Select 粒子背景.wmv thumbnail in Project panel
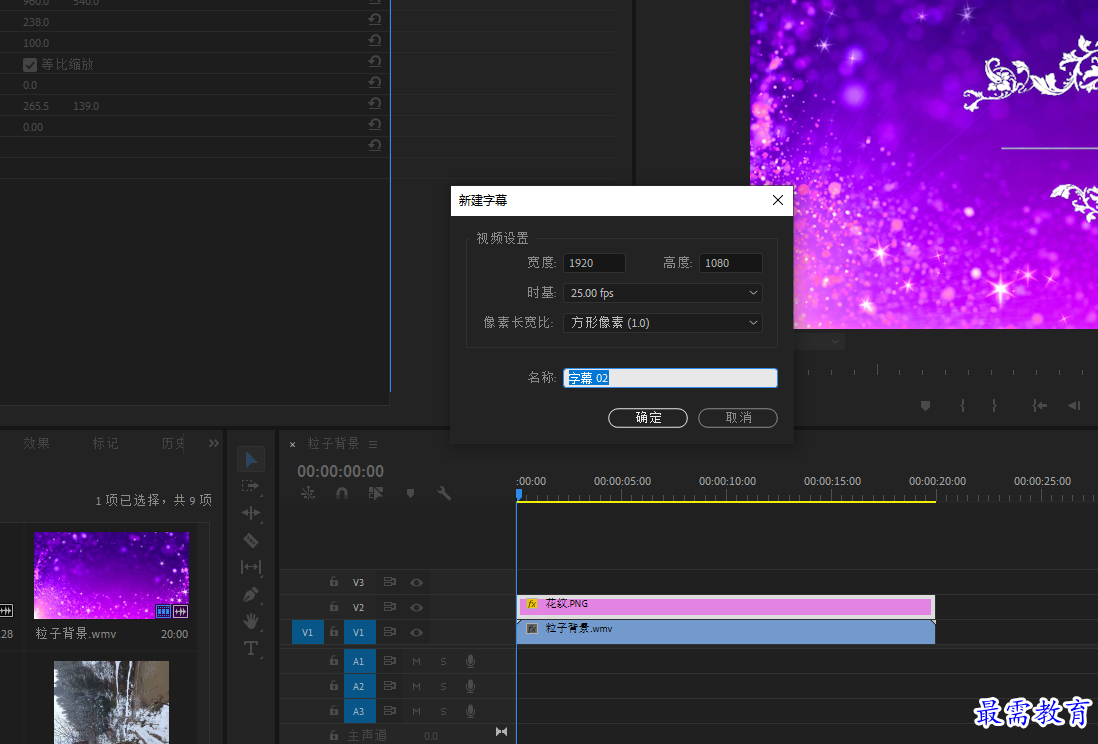The height and width of the screenshot is (744, 1098). point(111,575)
